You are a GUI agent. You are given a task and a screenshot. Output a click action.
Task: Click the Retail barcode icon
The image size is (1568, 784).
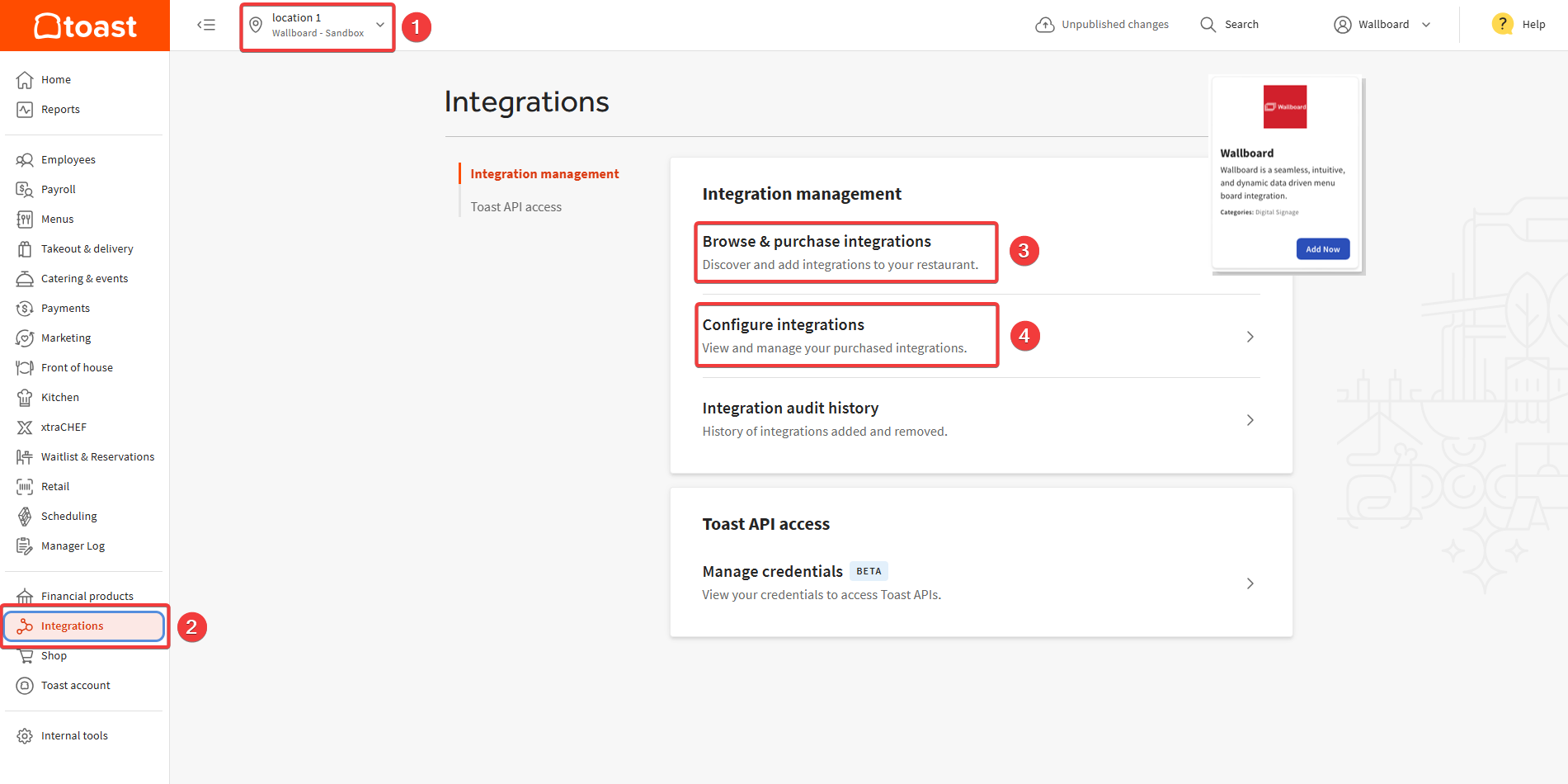pos(25,487)
